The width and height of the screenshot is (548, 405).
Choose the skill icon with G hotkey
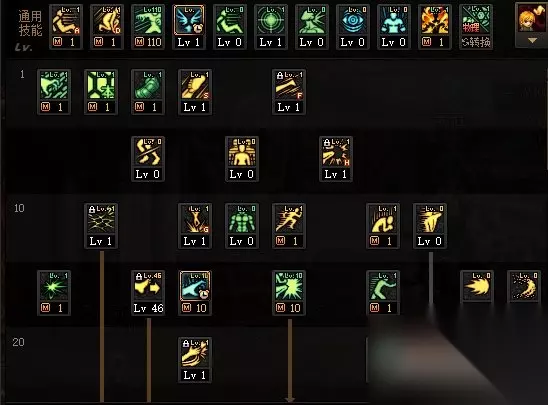195,226
